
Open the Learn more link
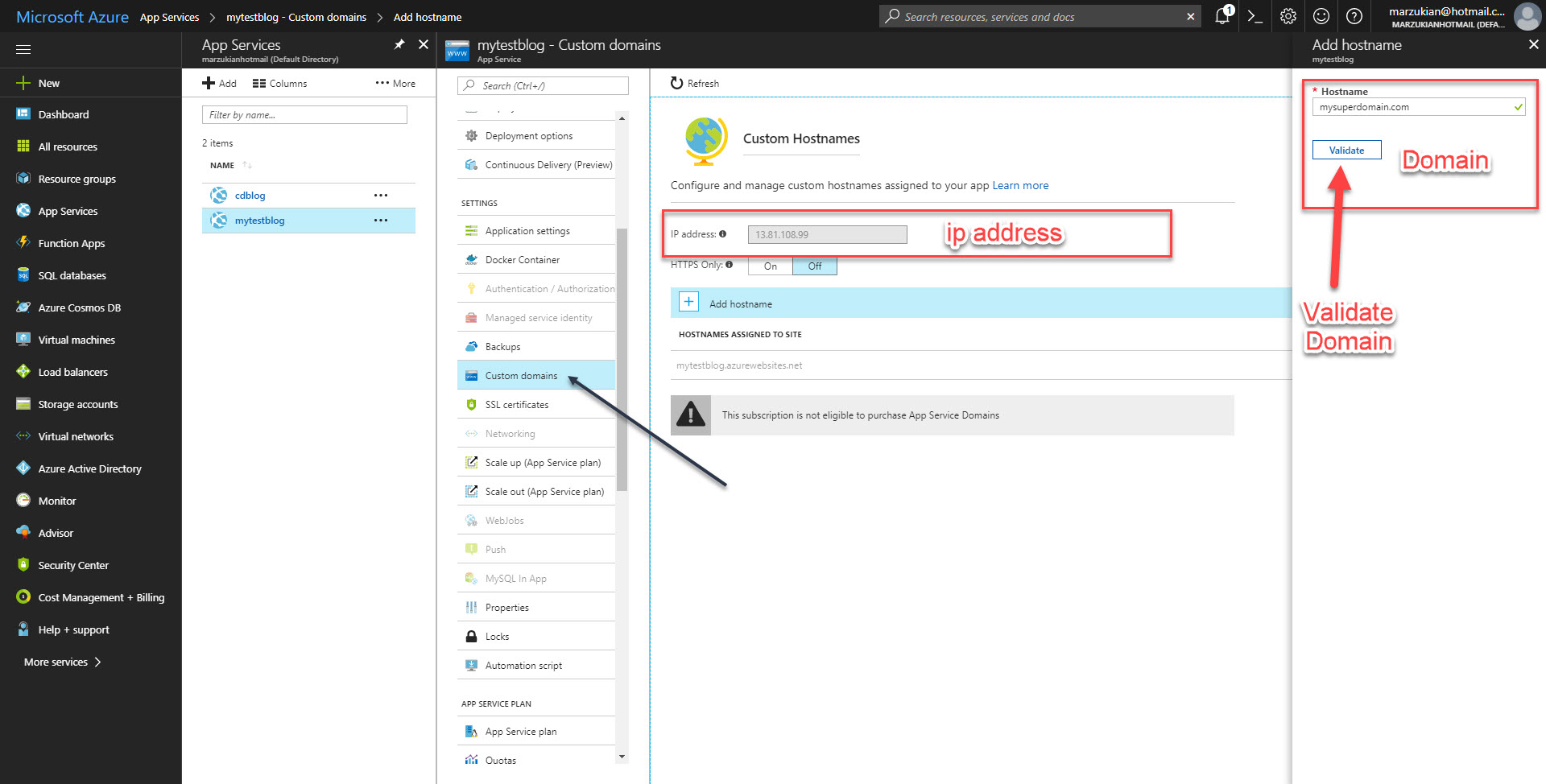tap(1020, 185)
